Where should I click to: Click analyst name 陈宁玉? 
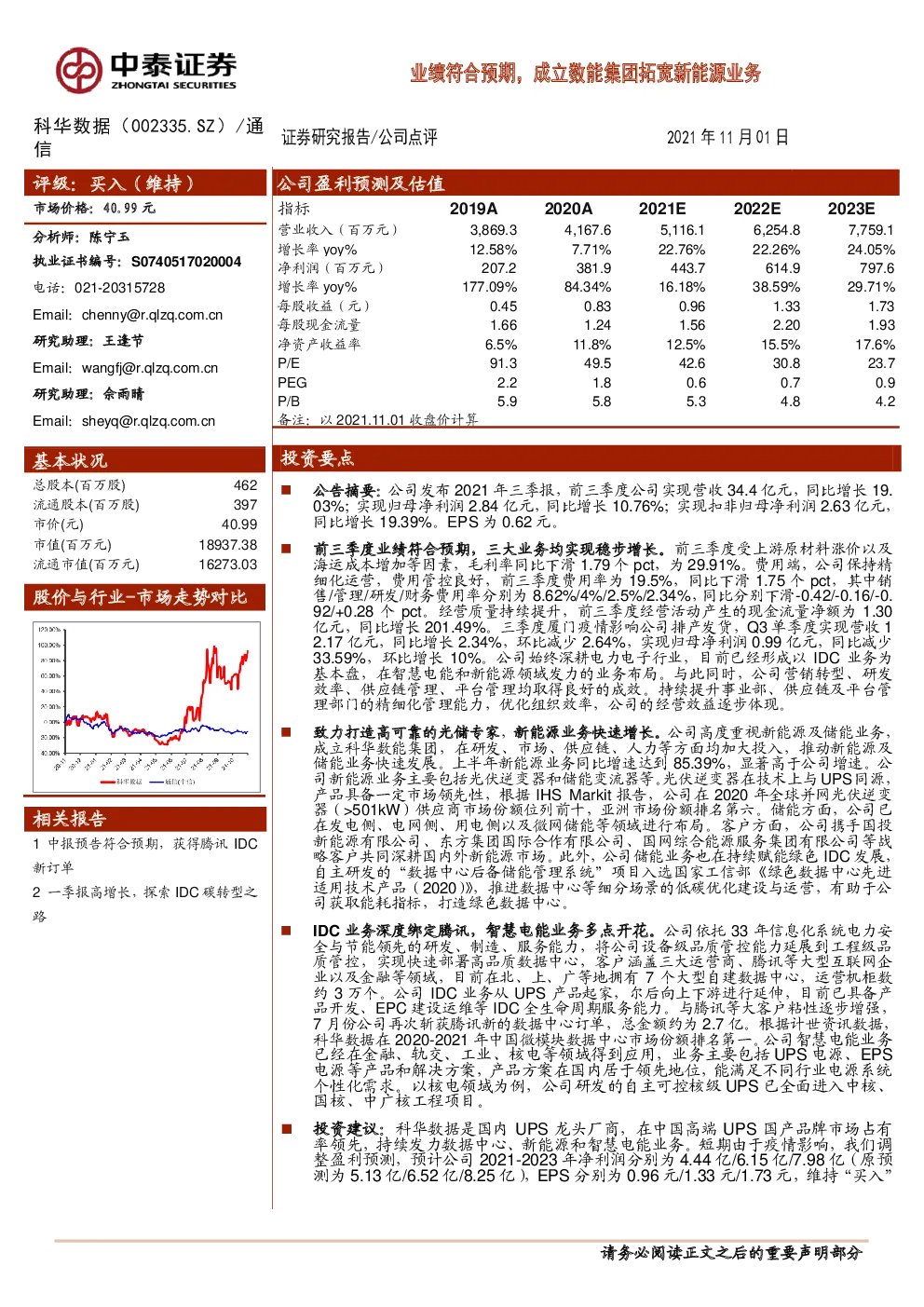(109, 238)
